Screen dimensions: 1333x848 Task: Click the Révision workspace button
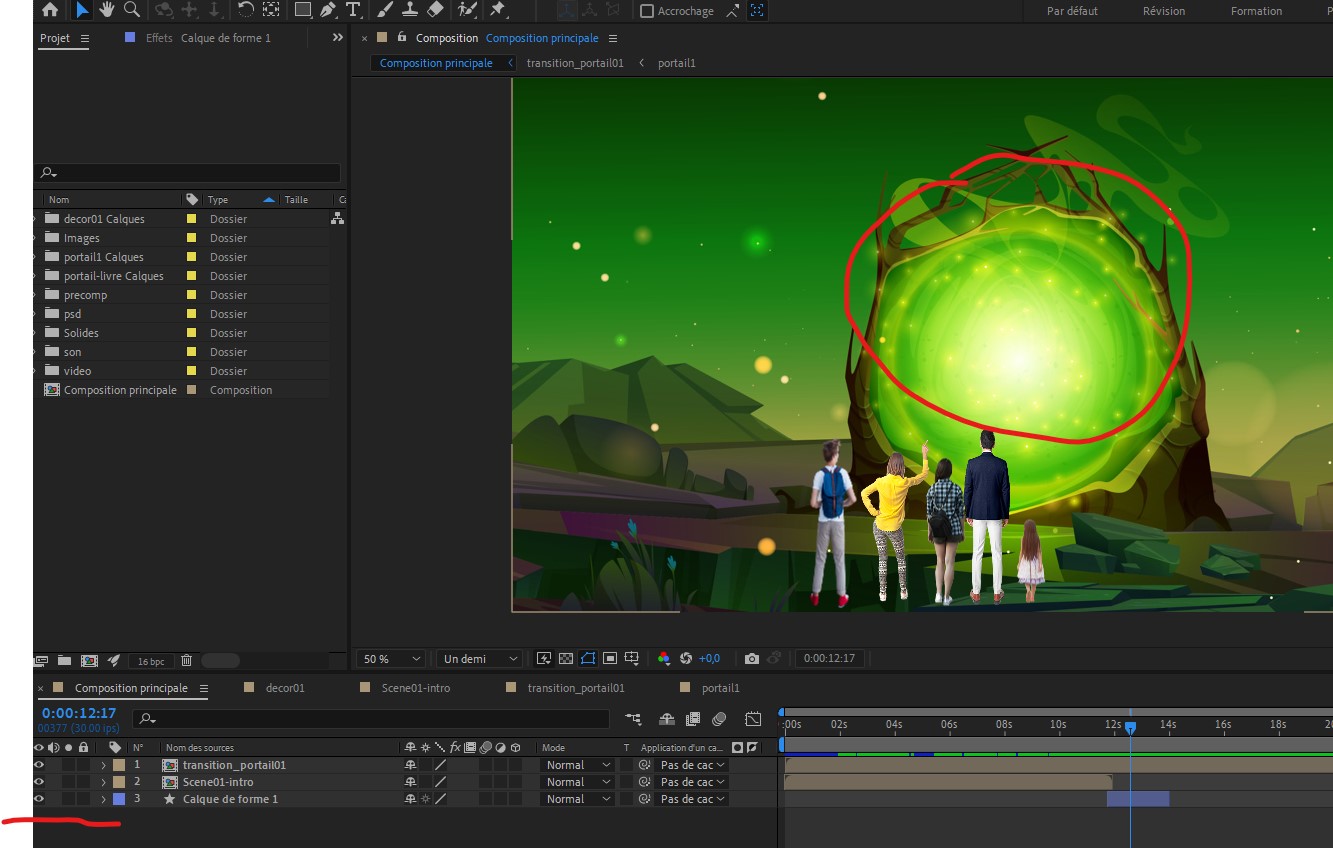pyautogui.click(x=1163, y=11)
